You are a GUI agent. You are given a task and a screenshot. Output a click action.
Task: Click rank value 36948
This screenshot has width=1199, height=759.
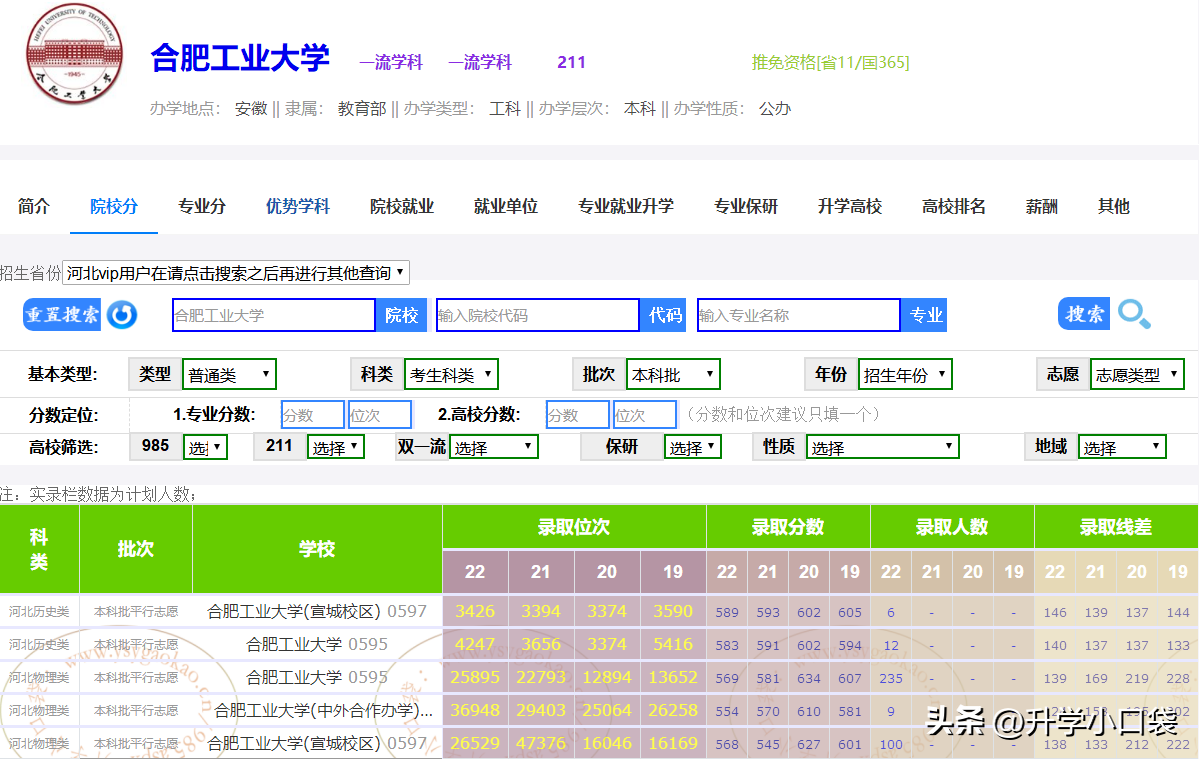(475, 710)
